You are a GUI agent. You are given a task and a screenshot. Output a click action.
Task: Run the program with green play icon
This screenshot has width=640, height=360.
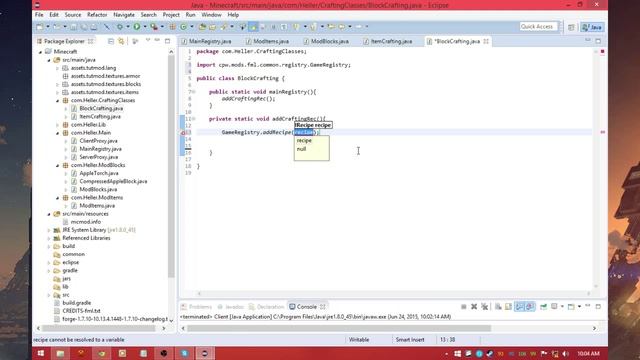point(137,27)
